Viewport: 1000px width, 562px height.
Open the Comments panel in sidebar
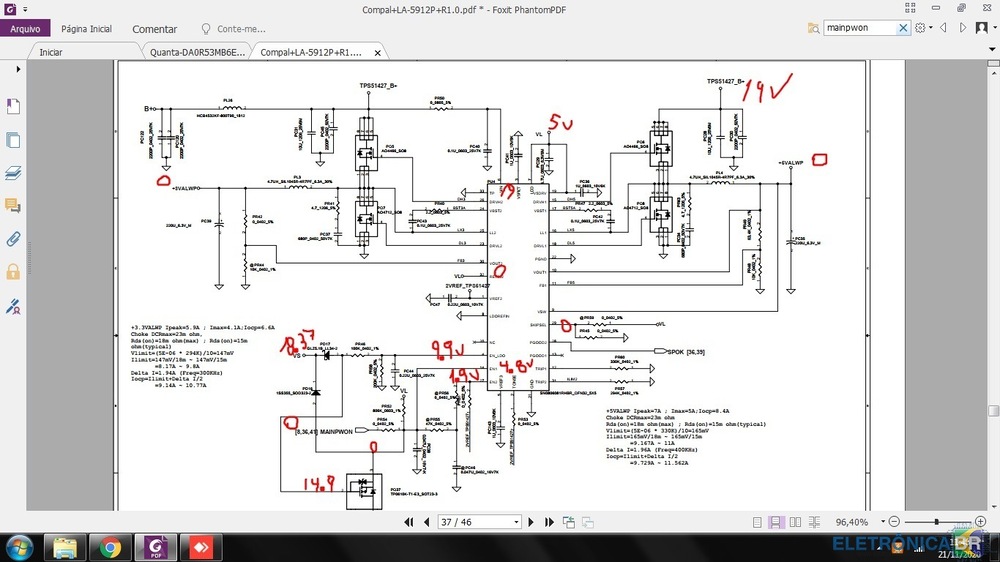click(x=14, y=205)
